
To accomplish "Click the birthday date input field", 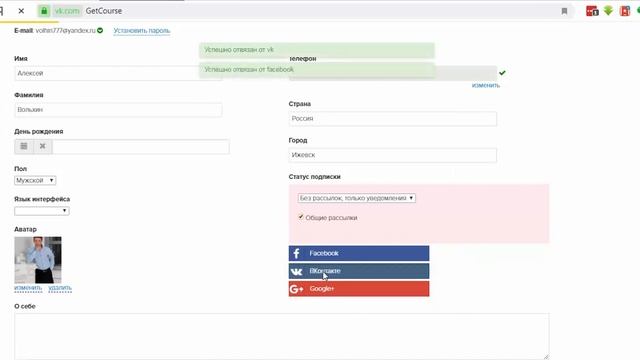I will pos(141,147).
